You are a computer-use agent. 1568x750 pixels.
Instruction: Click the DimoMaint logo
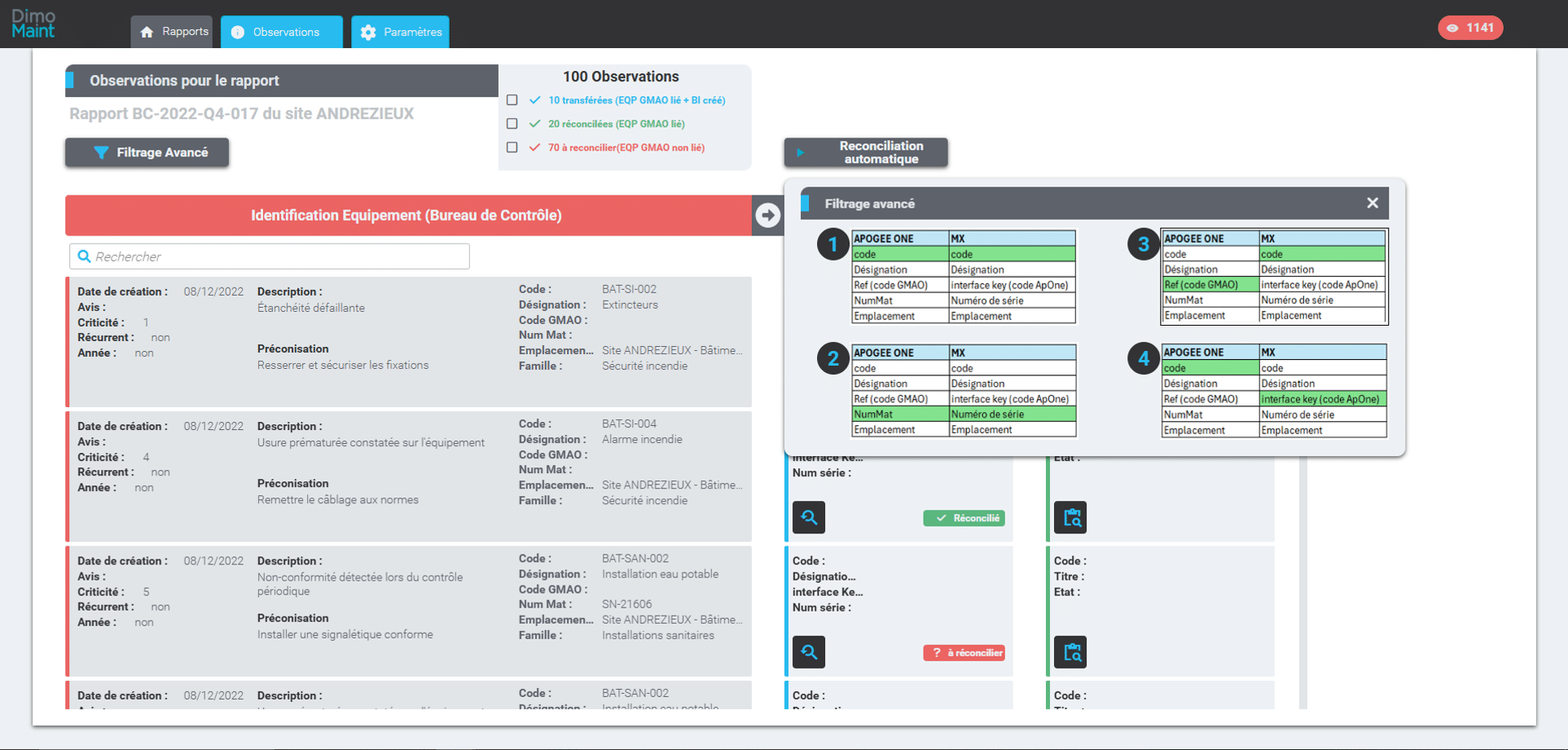tap(33, 24)
